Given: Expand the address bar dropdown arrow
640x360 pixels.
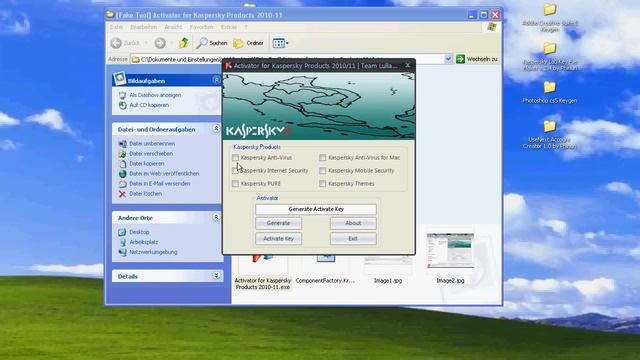Looking at the screenshot, I should (448, 59).
